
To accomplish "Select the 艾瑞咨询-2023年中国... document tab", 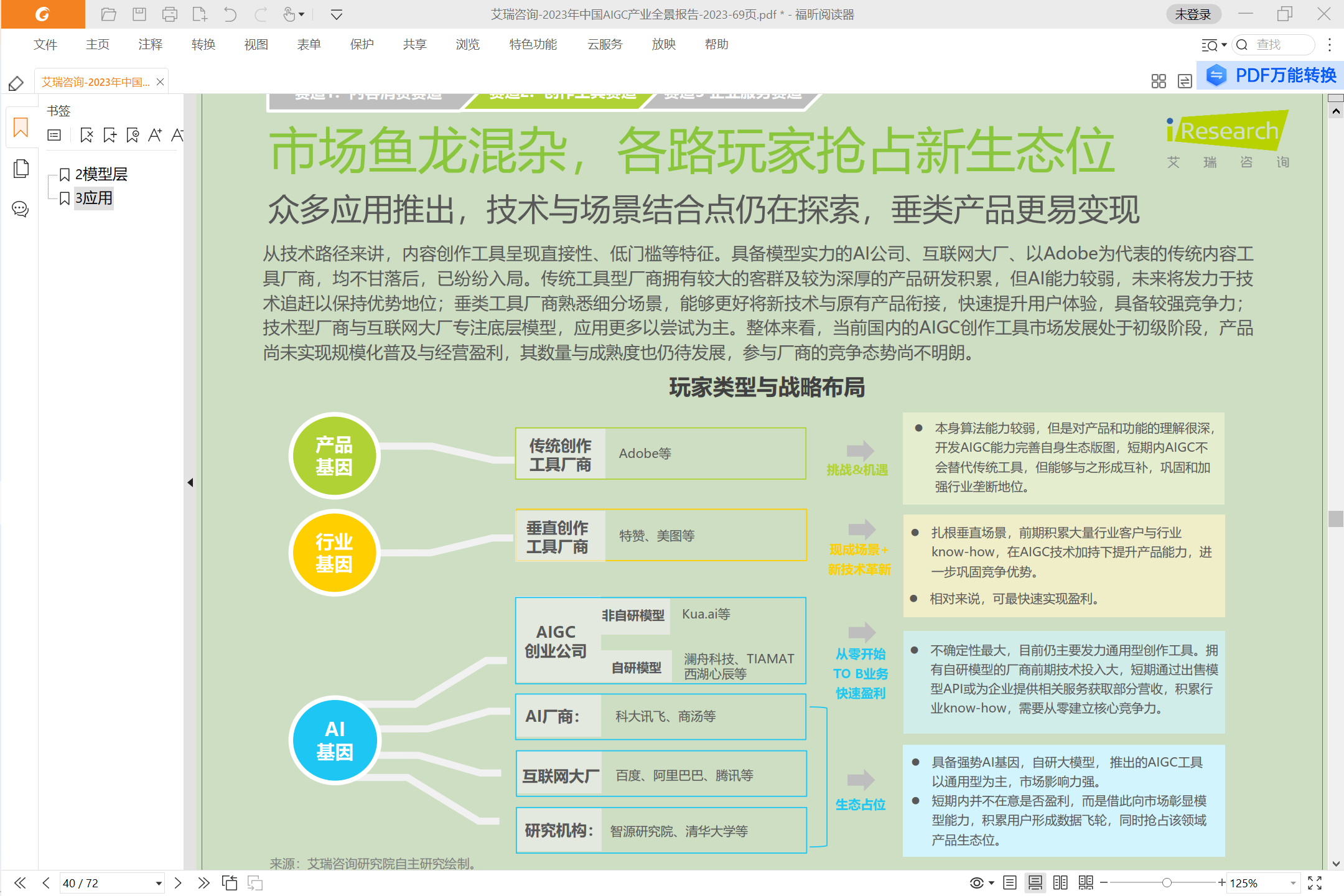I will 96,82.
